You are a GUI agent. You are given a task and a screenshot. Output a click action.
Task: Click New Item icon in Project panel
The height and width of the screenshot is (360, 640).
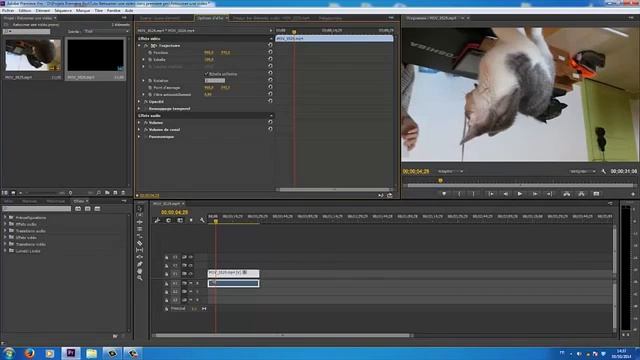pos(116,193)
